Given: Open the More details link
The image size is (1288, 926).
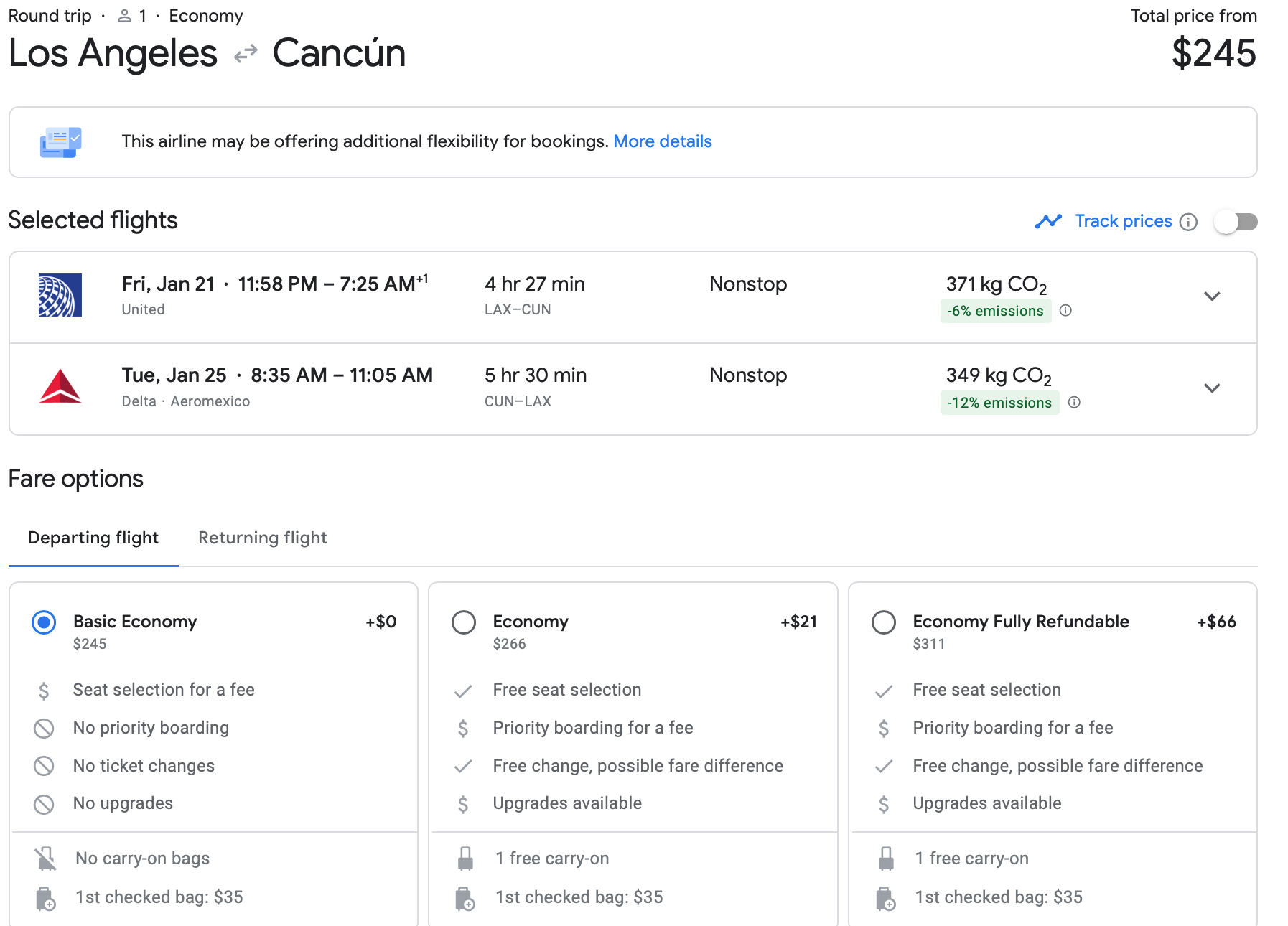Looking at the screenshot, I should click(662, 141).
